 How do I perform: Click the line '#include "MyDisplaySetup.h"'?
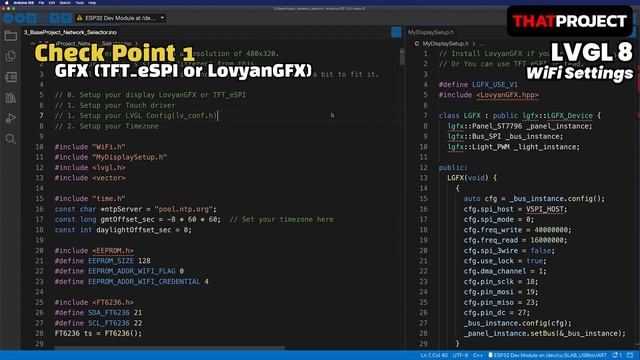[x=111, y=157]
